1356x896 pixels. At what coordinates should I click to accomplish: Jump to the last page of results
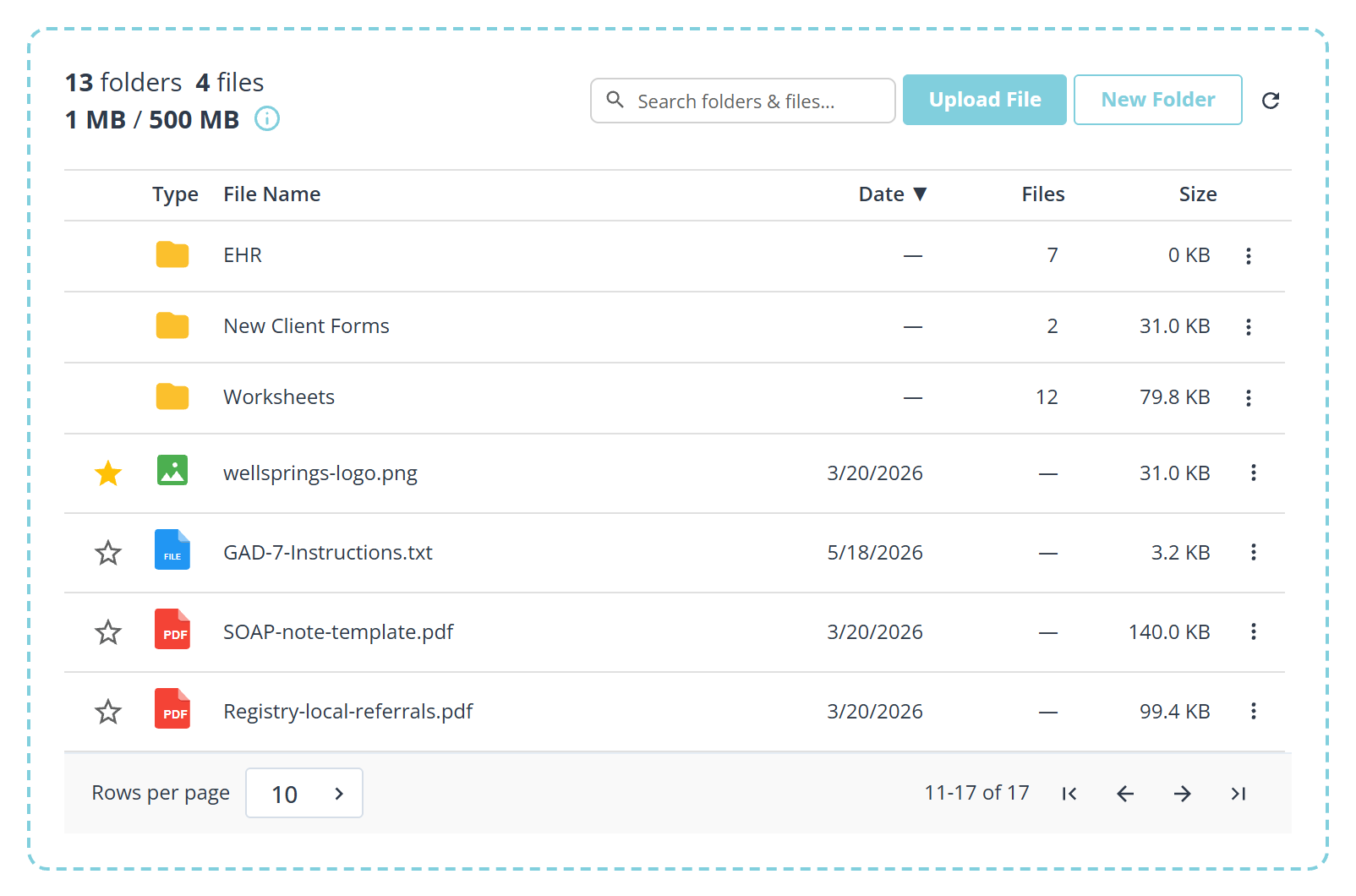click(x=1238, y=794)
